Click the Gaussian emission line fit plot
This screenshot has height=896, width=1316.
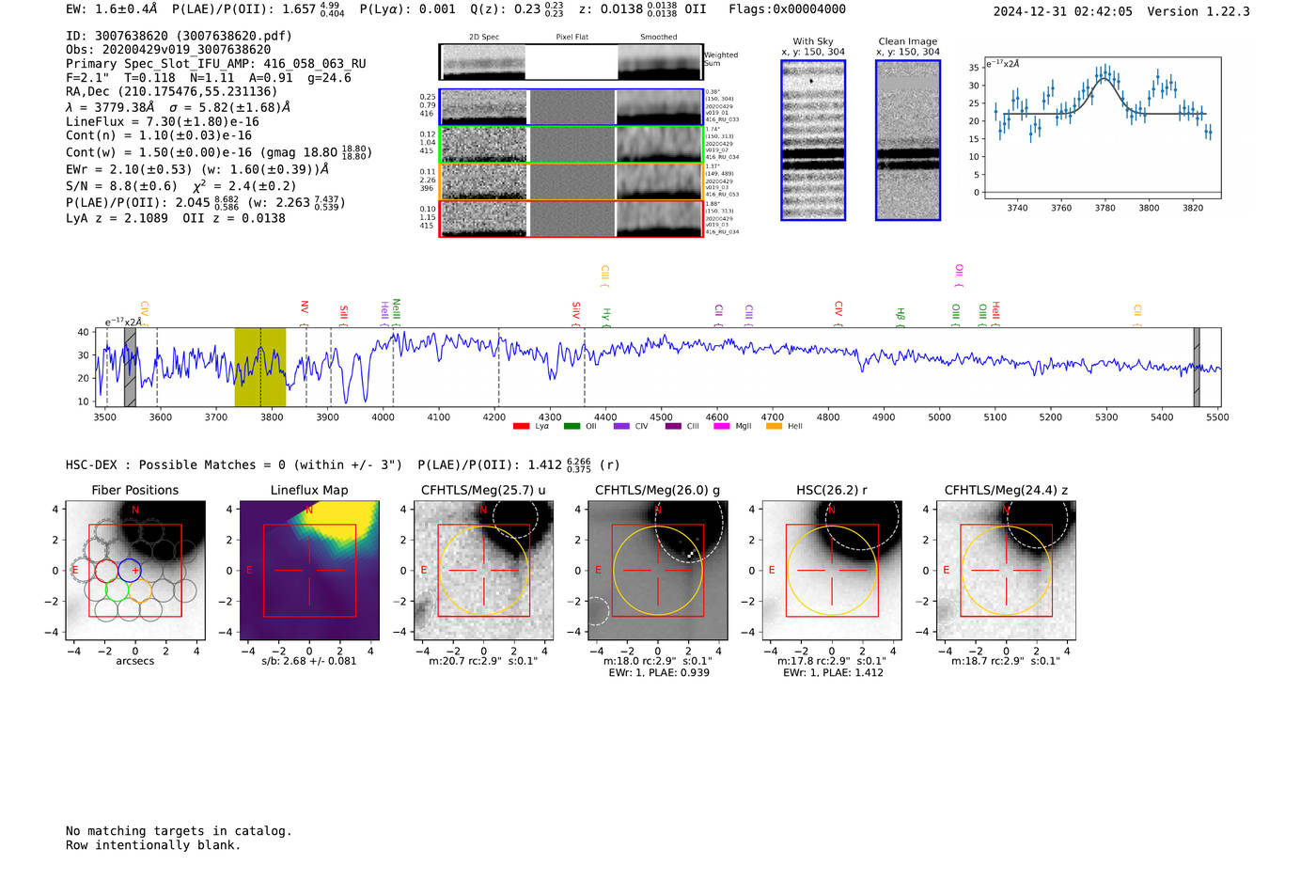pos(1102,128)
